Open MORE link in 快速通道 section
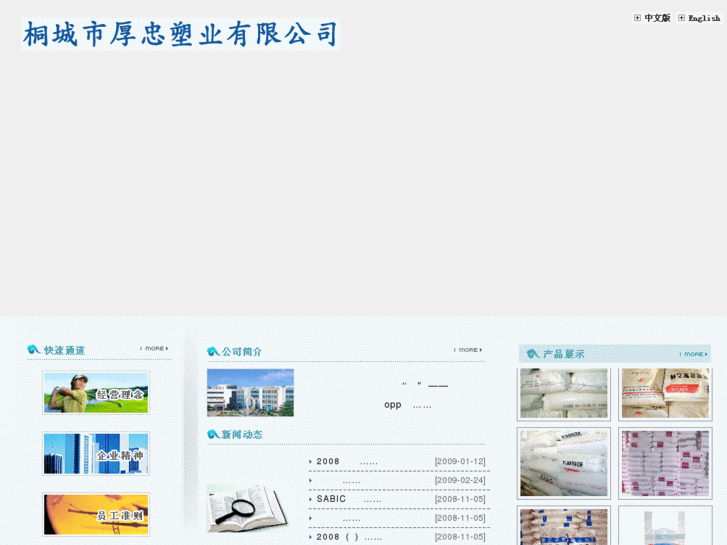 tap(155, 348)
